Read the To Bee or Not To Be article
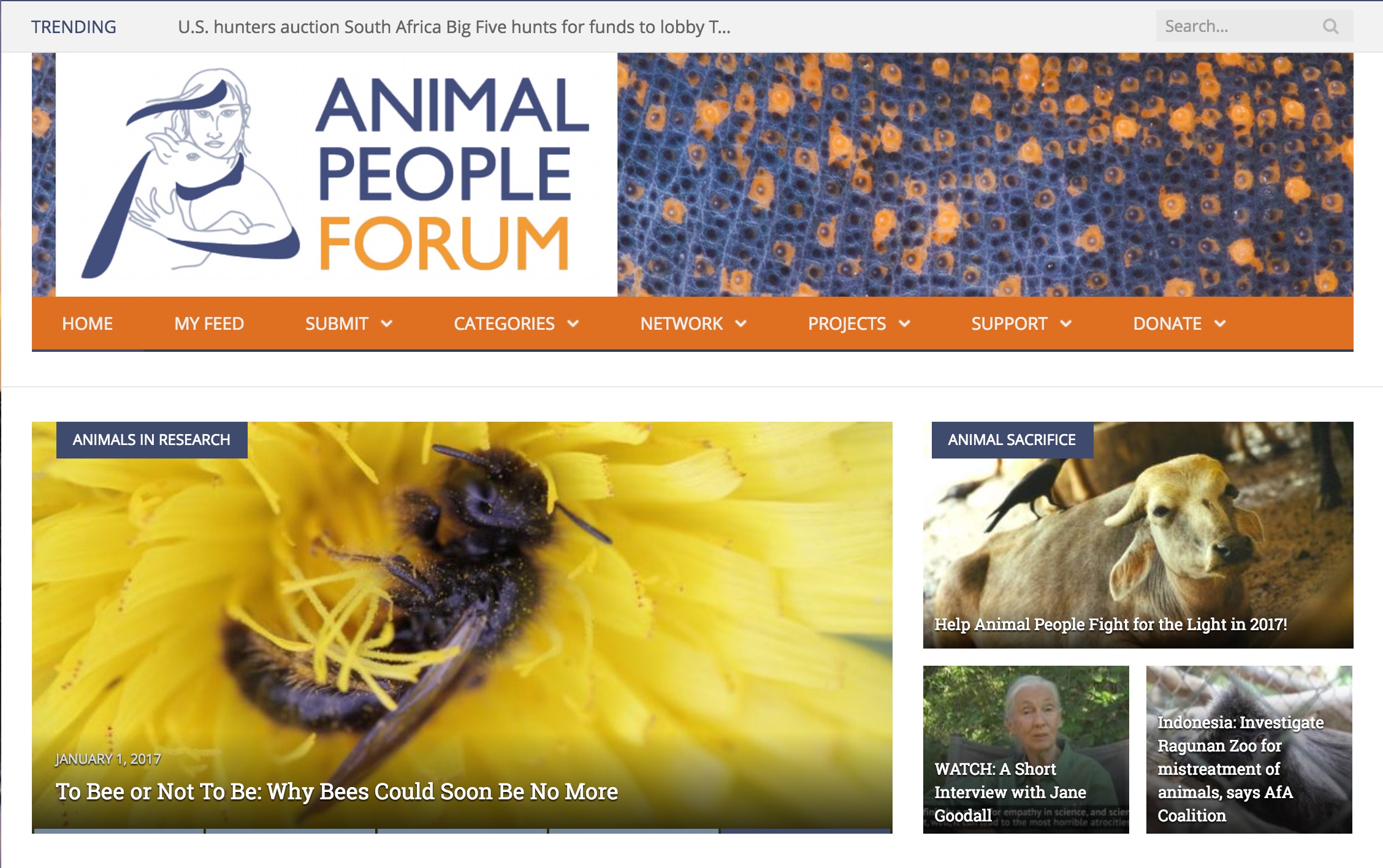1383x868 pixels. [x=337, y=791]
